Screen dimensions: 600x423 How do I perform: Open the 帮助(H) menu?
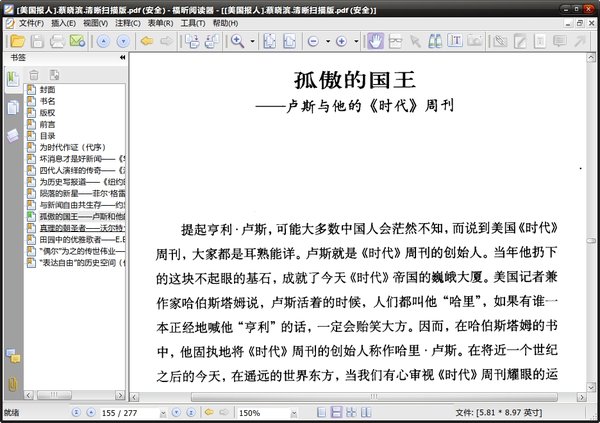pos(225,23)
